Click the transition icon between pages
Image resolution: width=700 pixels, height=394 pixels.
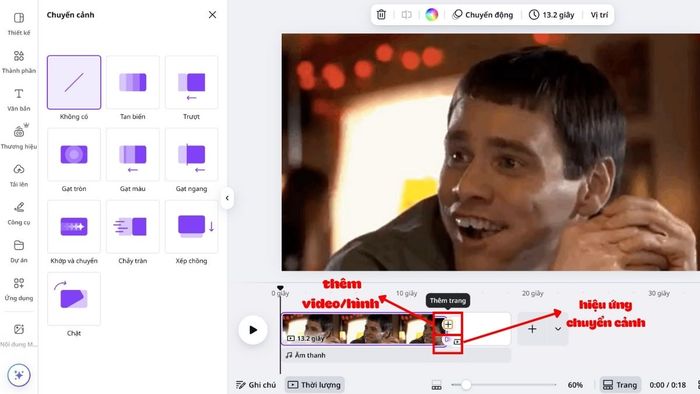click(x=448, y=341)
